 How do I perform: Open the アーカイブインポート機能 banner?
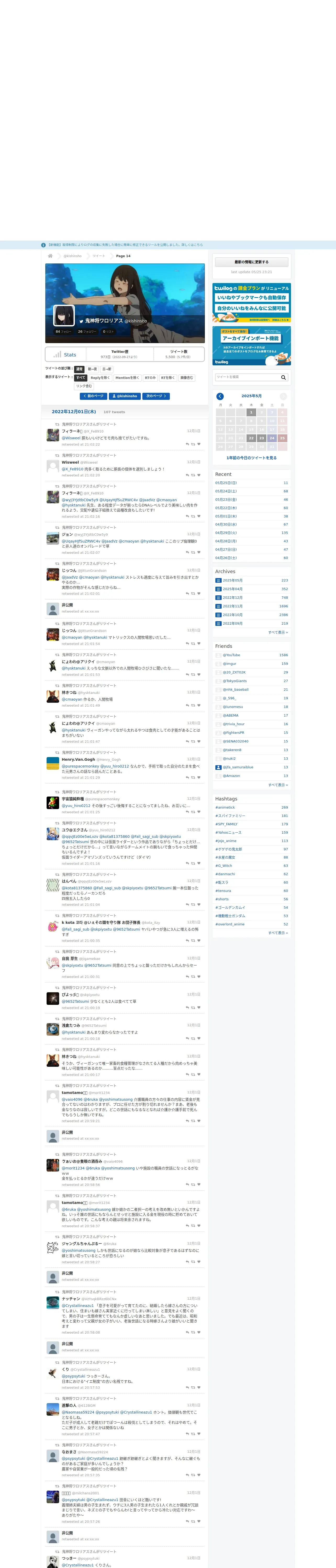point(251,346)
